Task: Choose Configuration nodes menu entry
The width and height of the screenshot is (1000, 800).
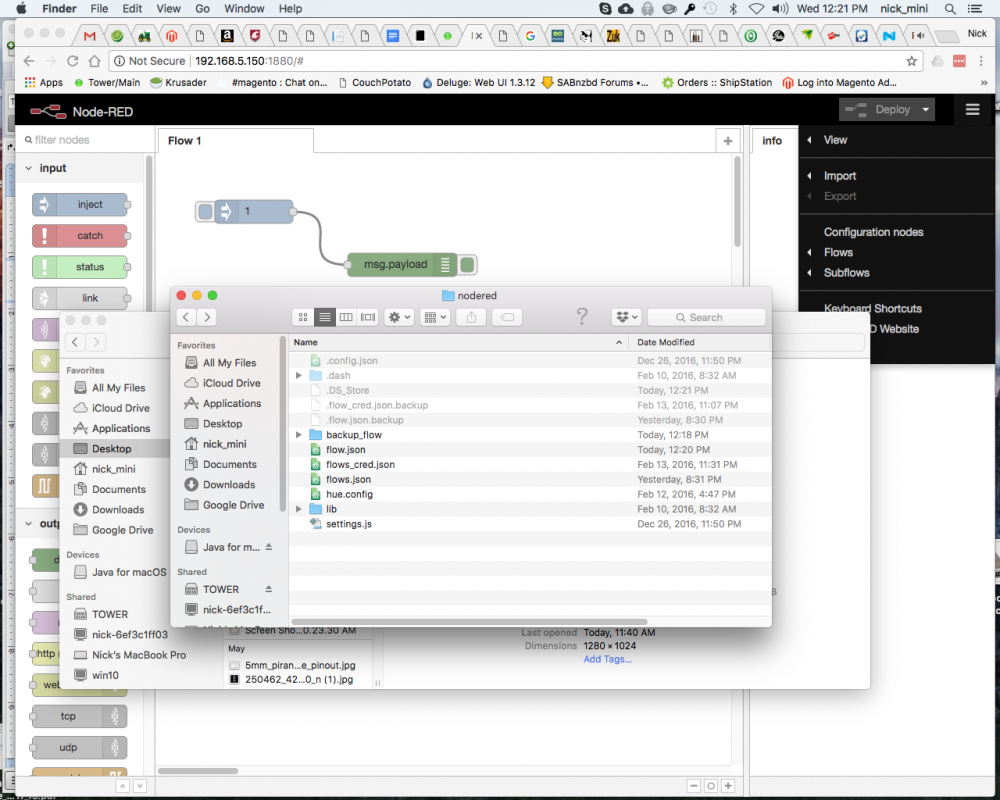Action: [x=873, y=232]
